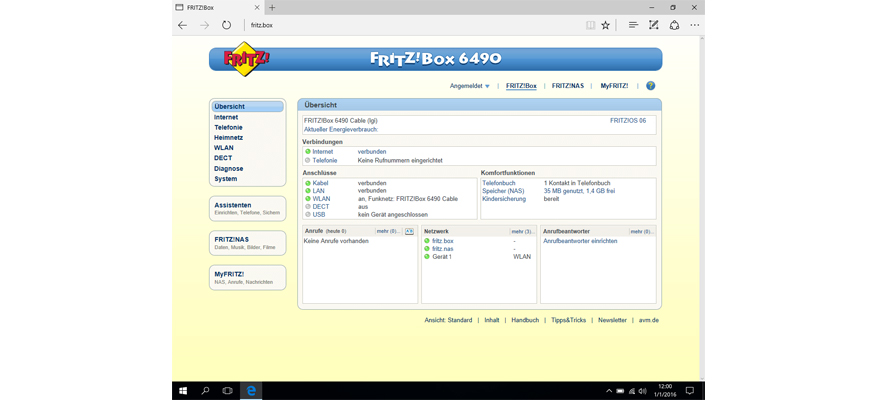Select WLAN in the left sidebar menu
Viewport: 879px width, 400px height.
(223, 148)
